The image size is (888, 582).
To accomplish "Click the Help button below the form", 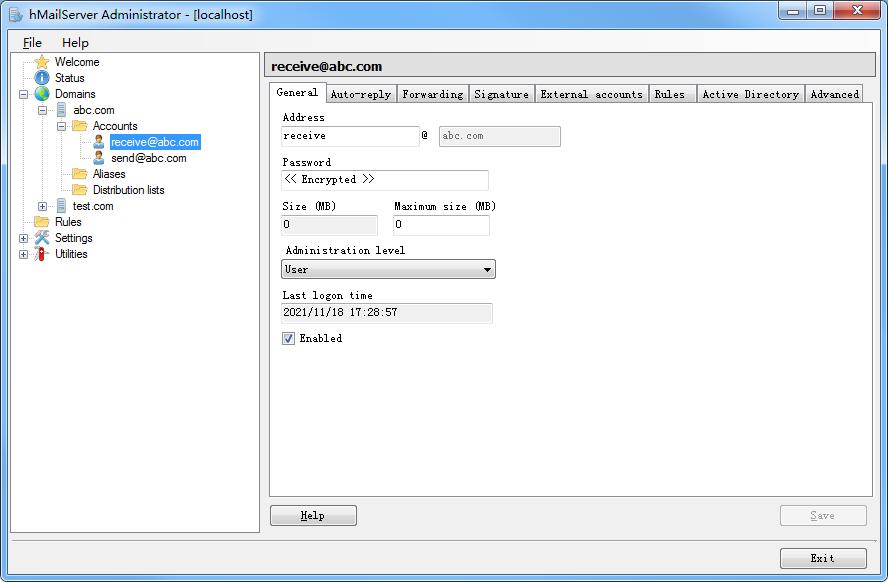I will pyautogui.click(x=313, y=515).
